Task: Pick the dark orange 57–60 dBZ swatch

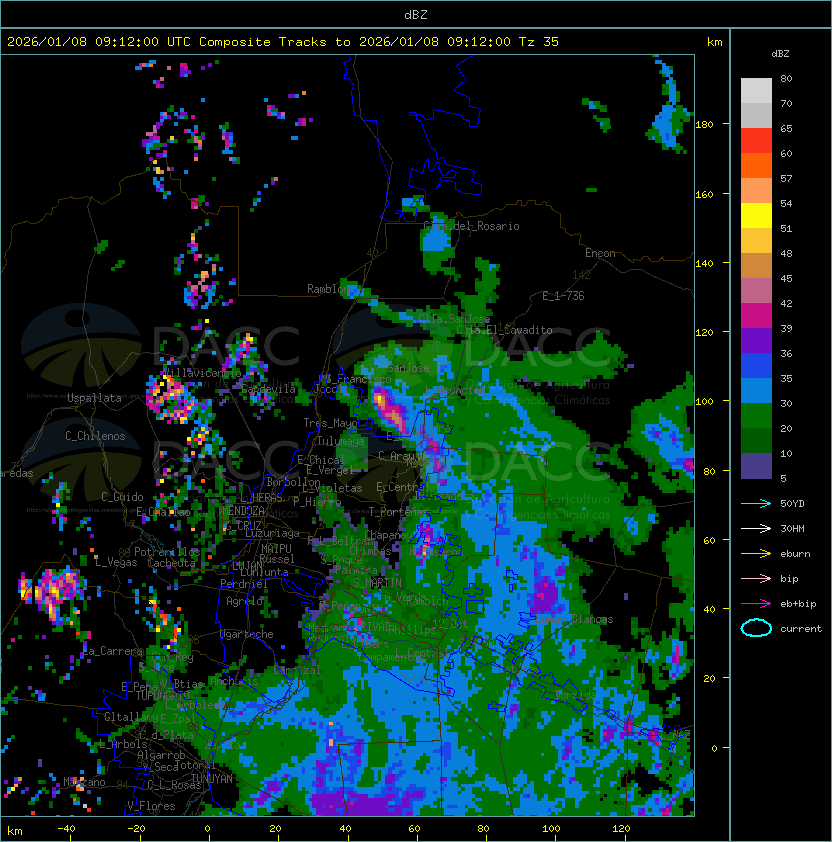Action: coord(756,165)
